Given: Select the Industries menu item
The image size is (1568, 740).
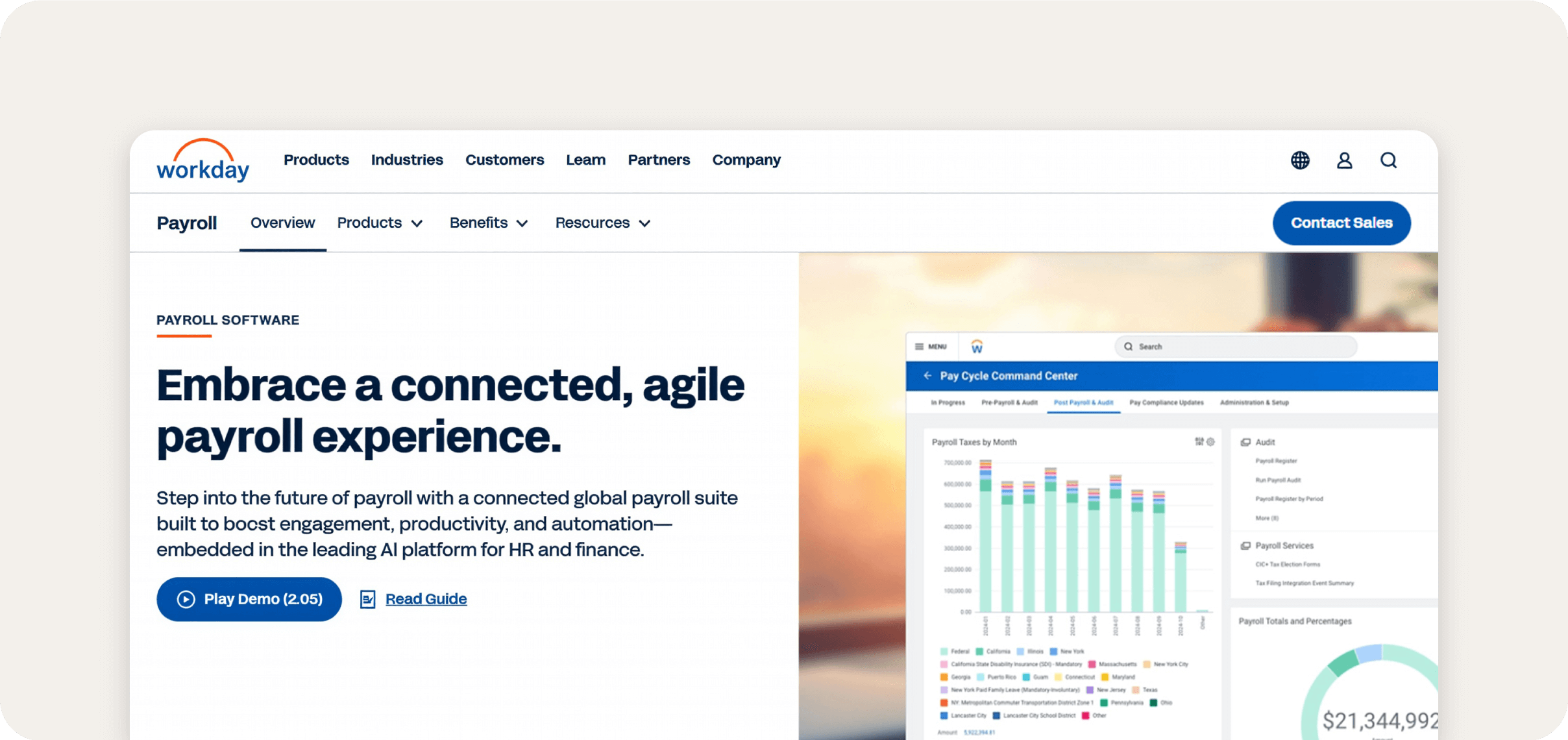Looking at the screenshot, I should click(407, 160).
